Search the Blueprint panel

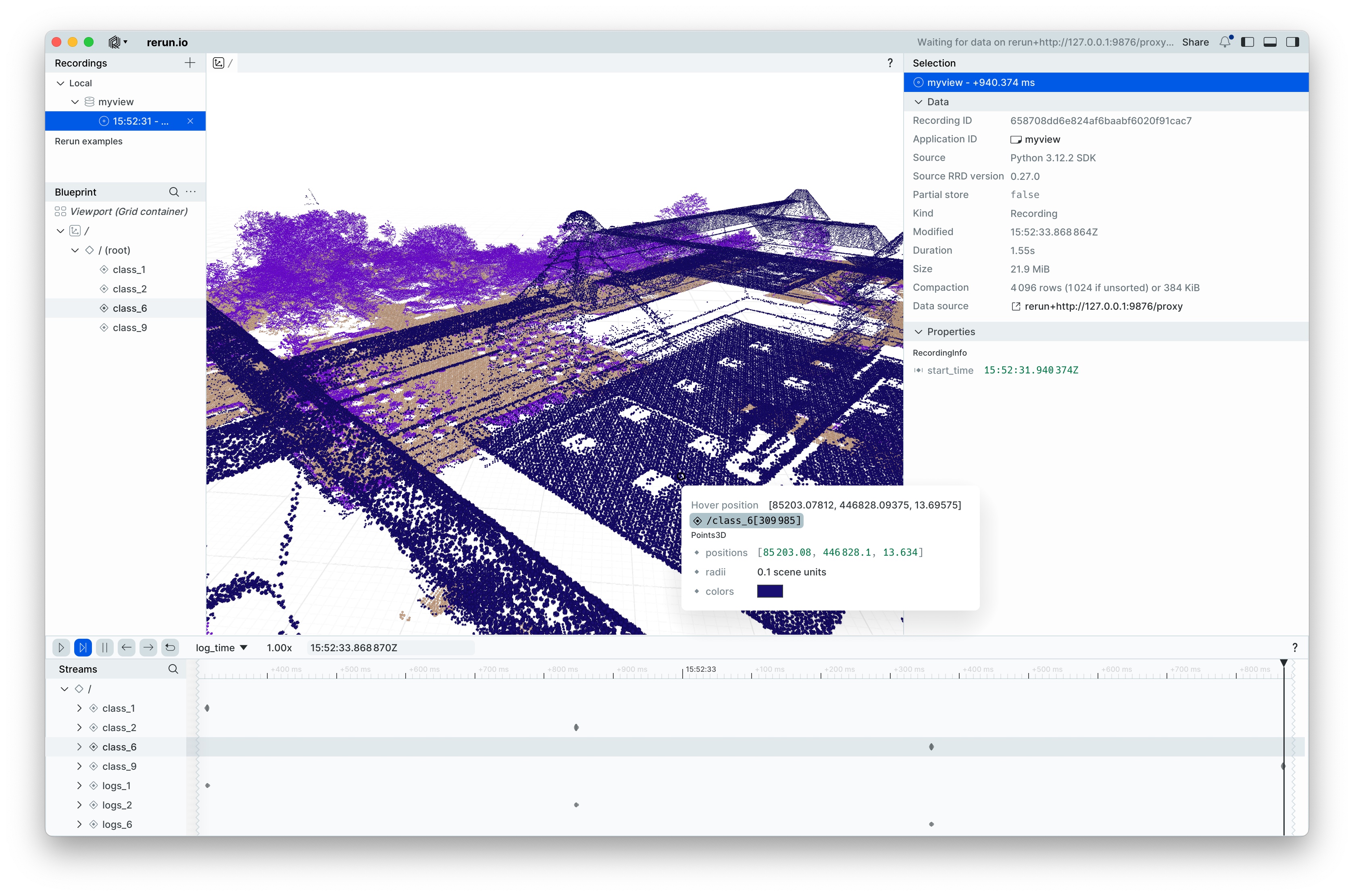(x=174, y=192)
